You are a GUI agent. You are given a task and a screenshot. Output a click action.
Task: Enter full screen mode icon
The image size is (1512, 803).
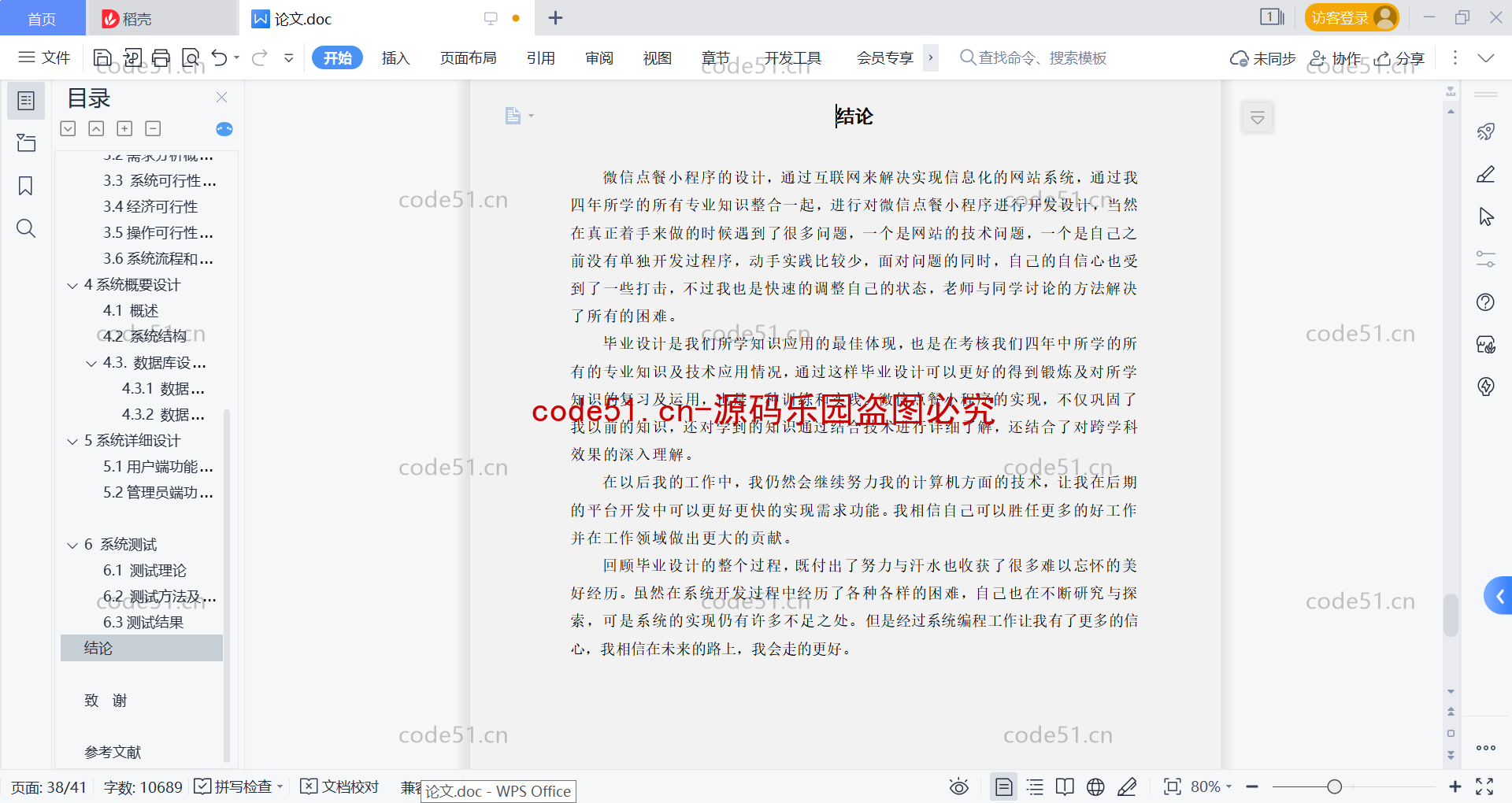(1484, 786)
